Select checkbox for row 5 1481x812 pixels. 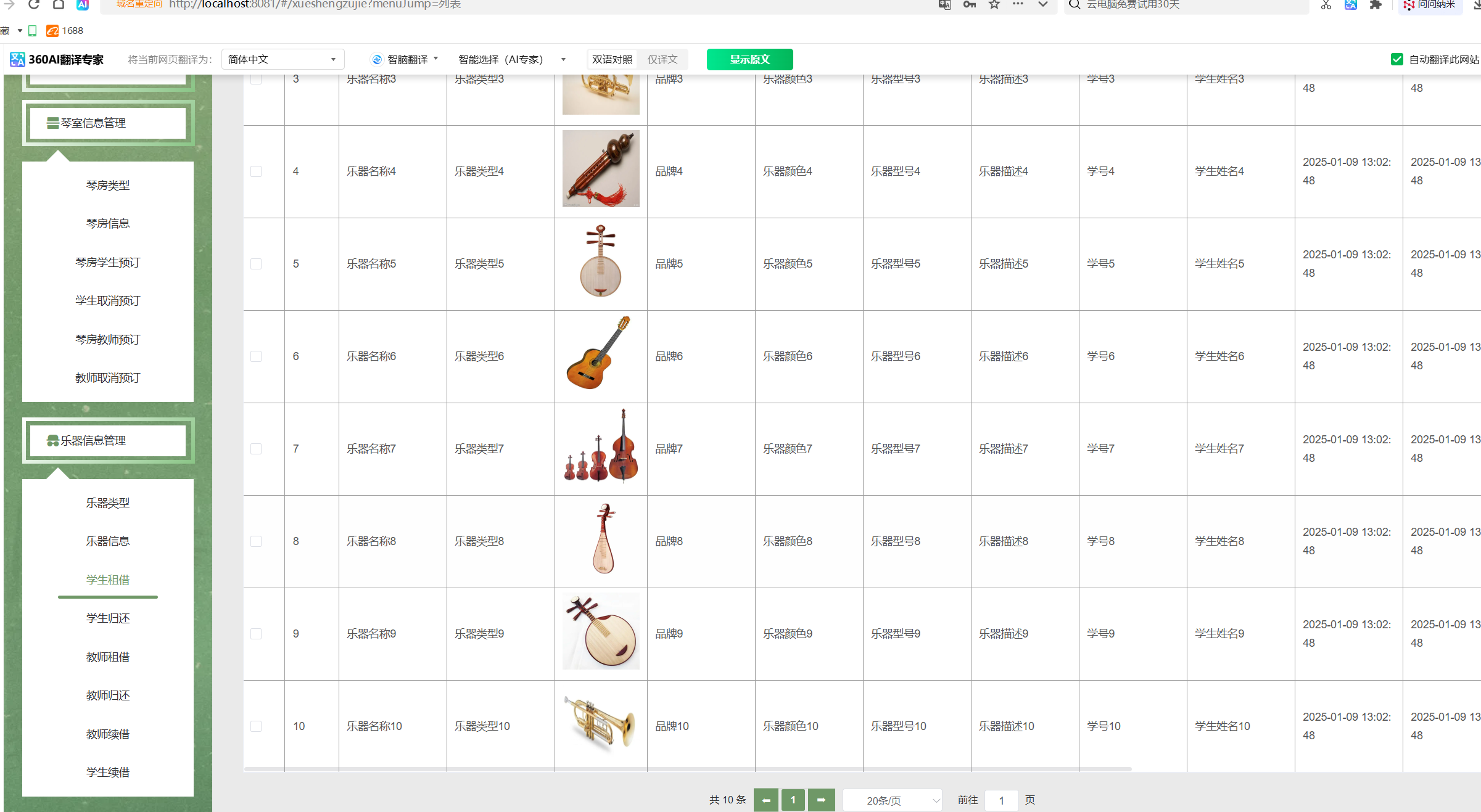point(256,264)
